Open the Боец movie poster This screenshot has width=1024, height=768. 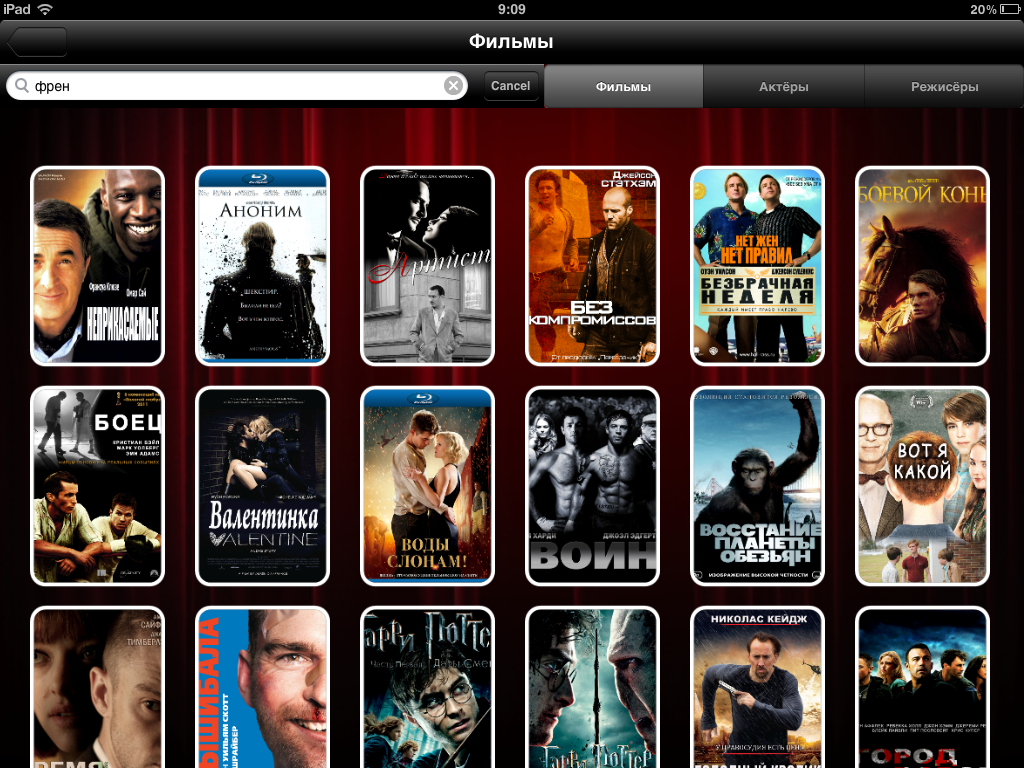[97, 486]
